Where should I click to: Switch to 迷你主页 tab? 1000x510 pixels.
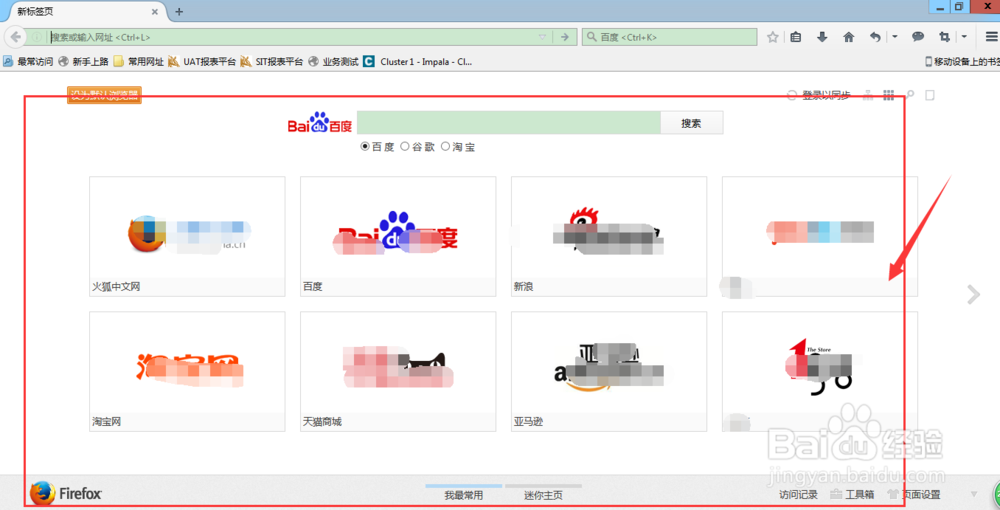click(543, 495)
